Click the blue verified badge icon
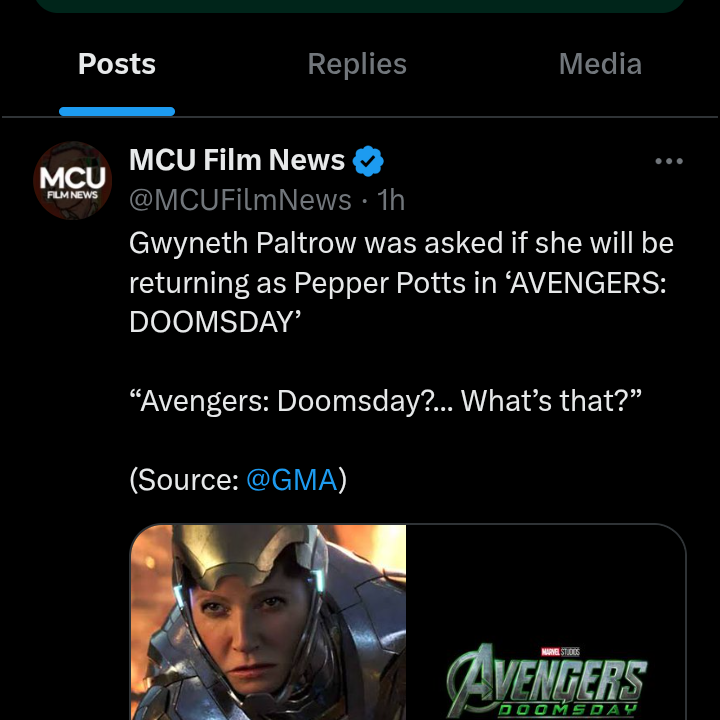Screen dimensions: 720x720 (x=368, y=161)
